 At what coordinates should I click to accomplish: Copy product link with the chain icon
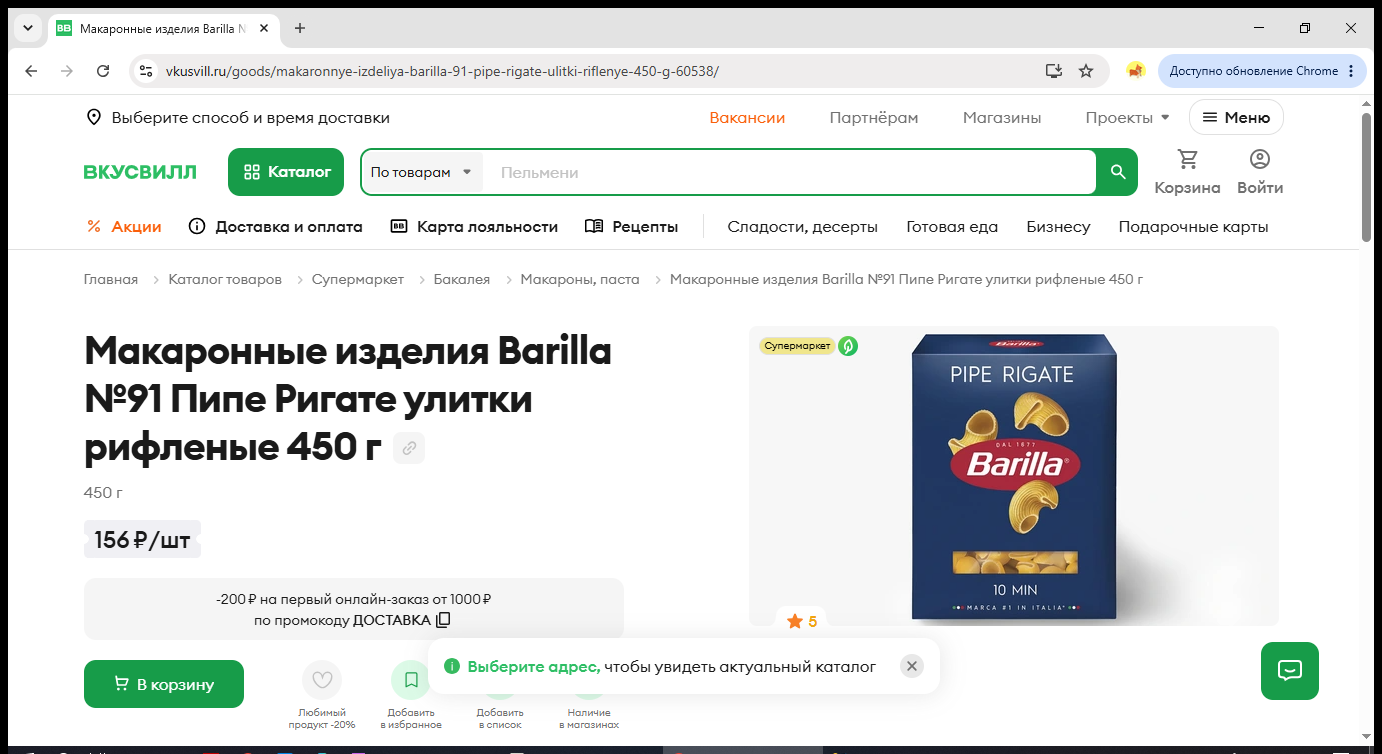click(x=409, y=449)
